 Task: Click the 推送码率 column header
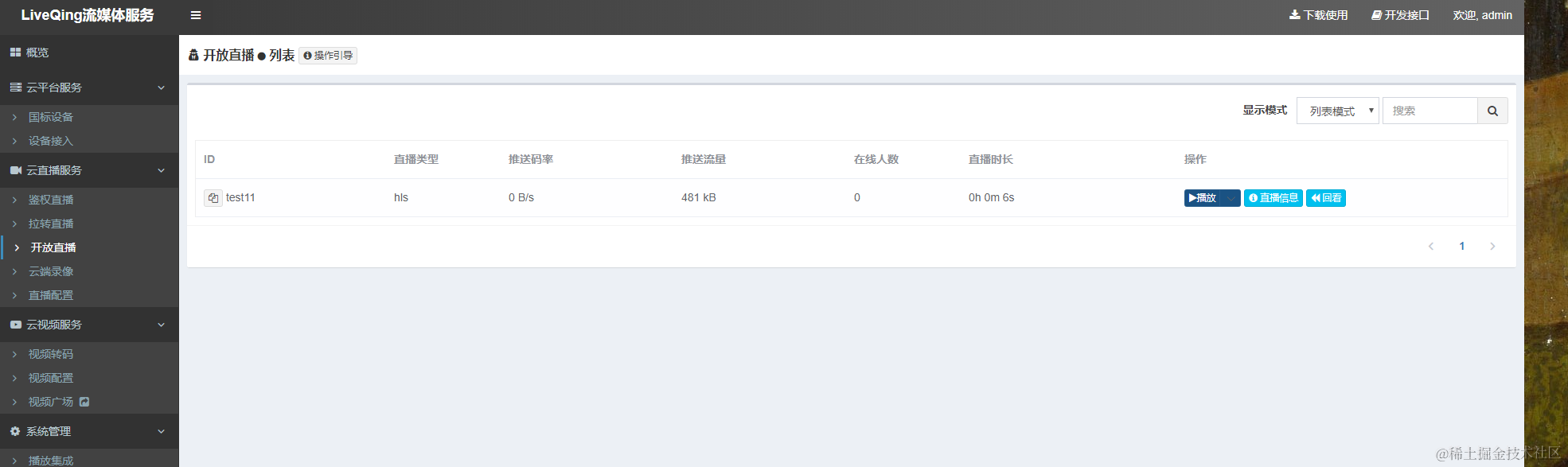tap(531, 159)
